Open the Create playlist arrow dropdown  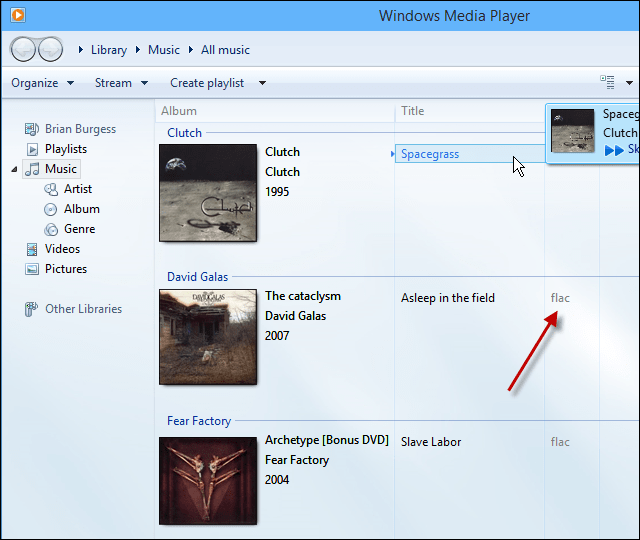pos(262,83)
